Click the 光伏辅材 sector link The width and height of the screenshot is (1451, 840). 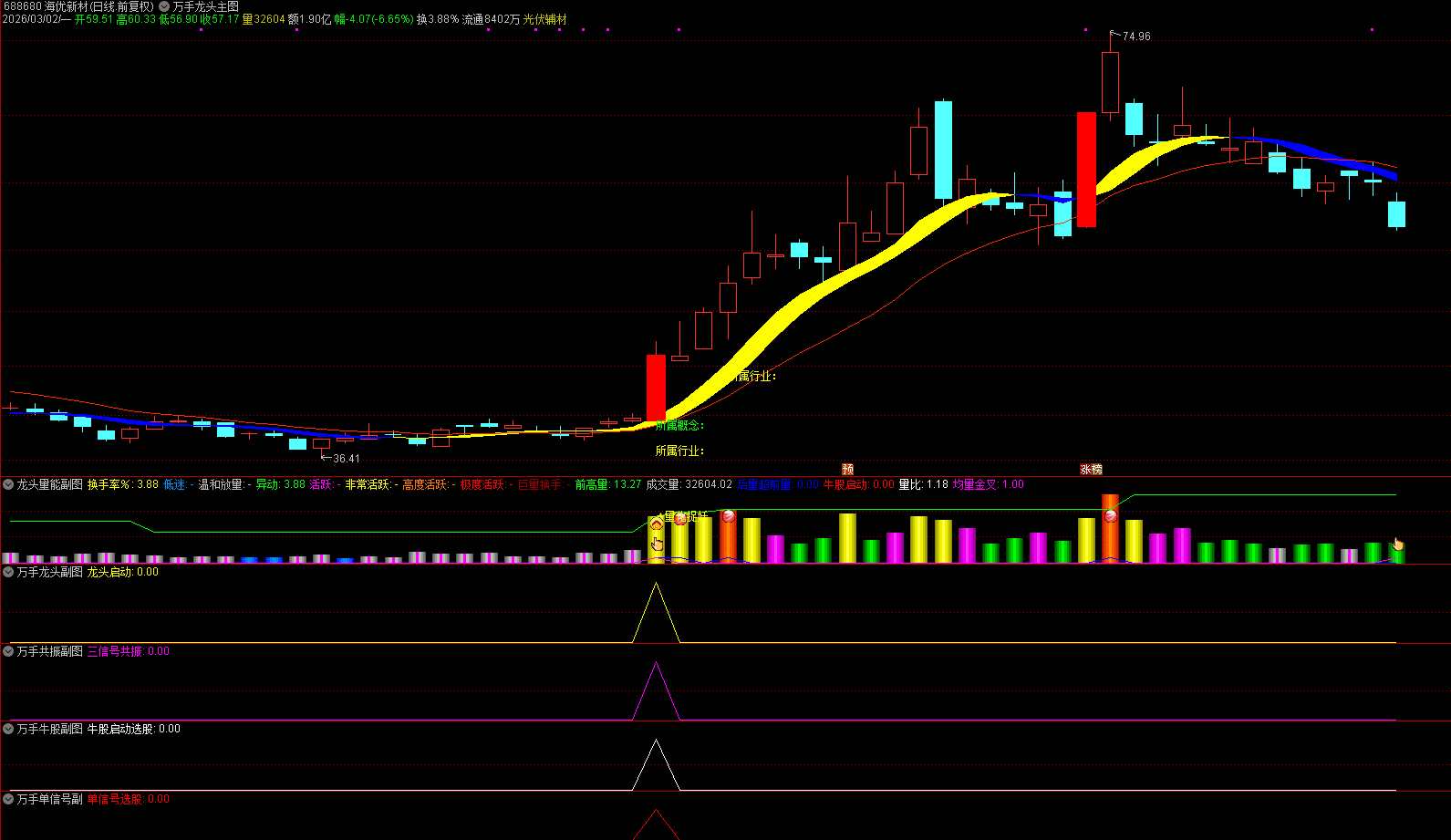coord(544,19)
